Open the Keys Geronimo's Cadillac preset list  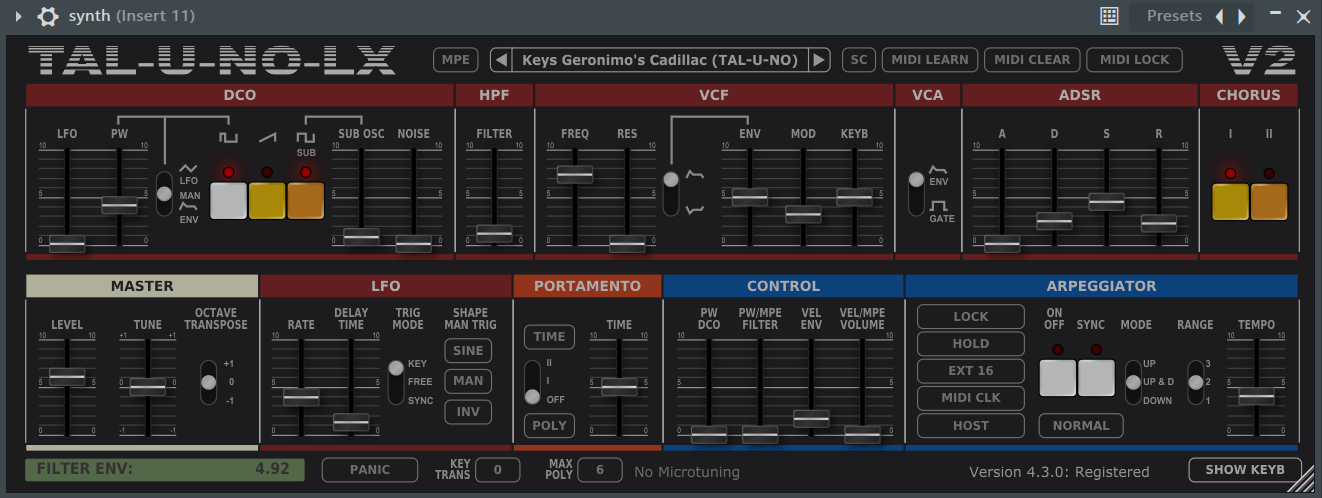click(x=660, y=60)
